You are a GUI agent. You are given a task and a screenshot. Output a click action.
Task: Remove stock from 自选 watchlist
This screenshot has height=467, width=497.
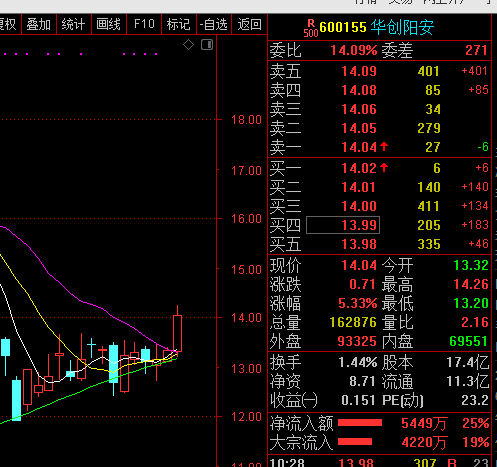214,24
